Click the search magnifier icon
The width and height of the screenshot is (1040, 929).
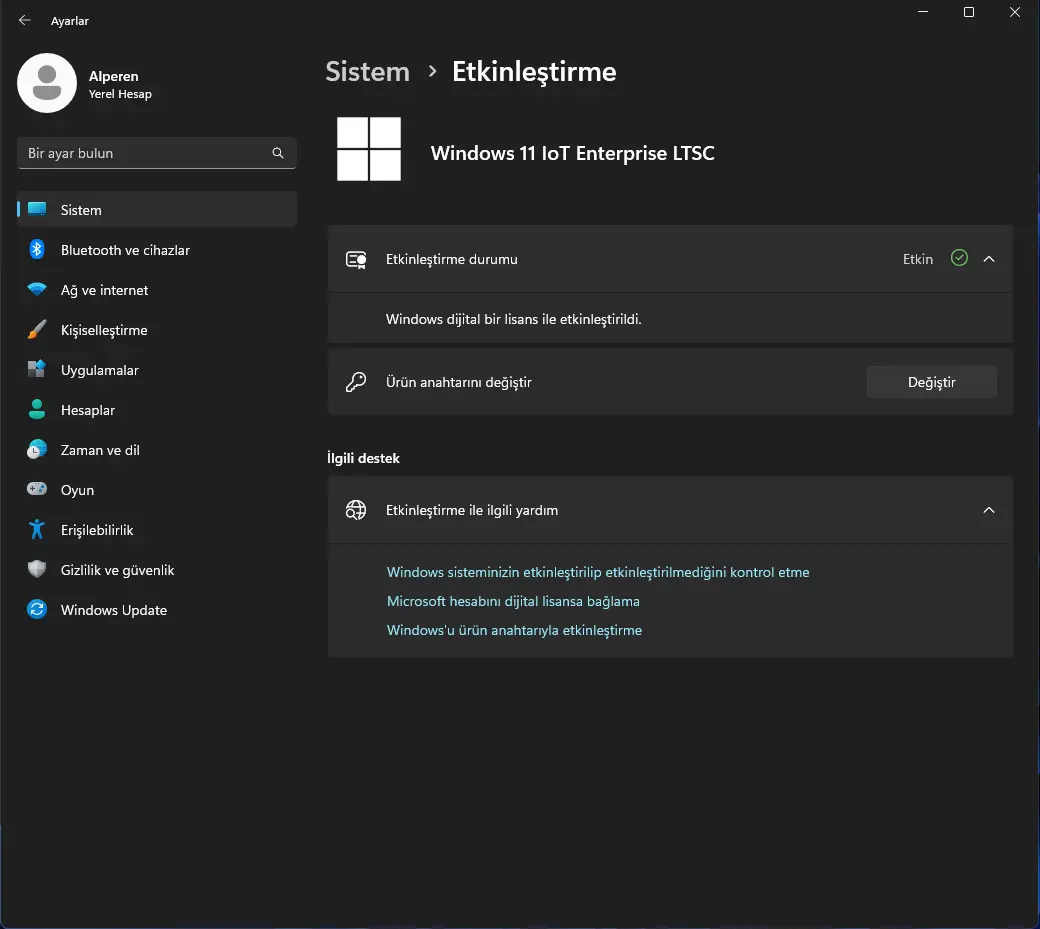pos(278,153)
